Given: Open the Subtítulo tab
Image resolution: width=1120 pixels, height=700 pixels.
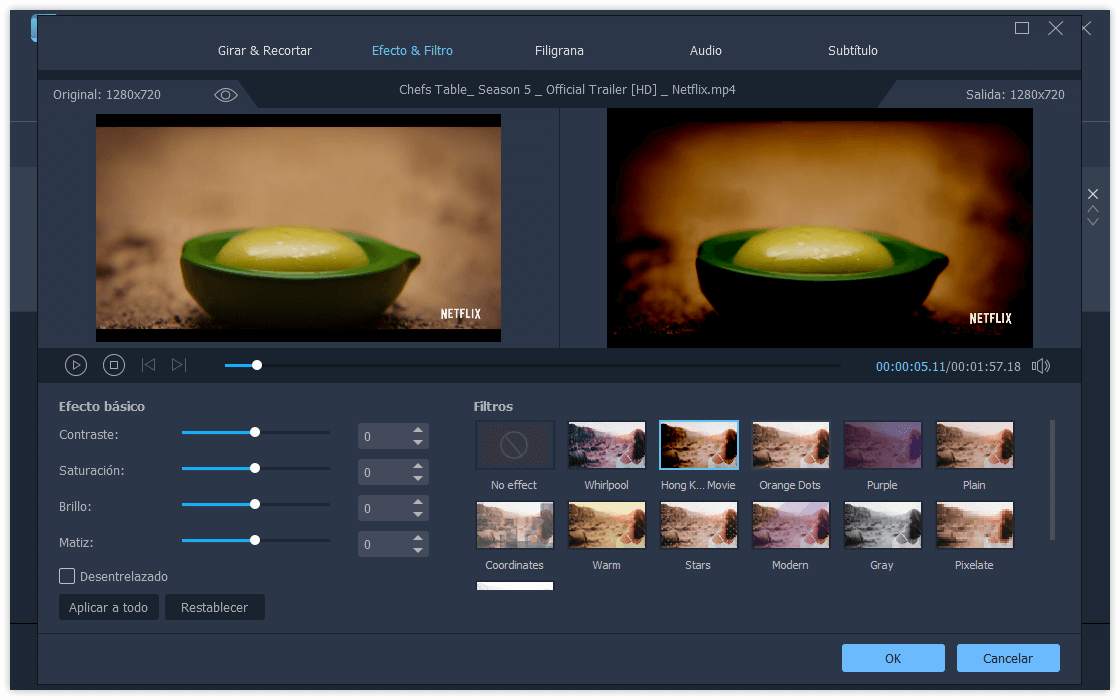Looking at the screenshot, I should tap(853, 51).
